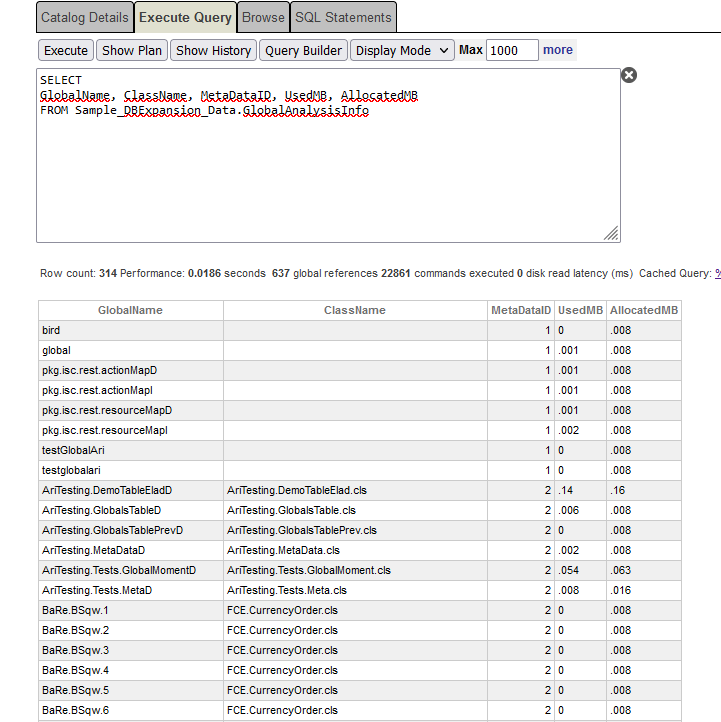Click 'AriTesting.GlobalsTablePrevD' cell
Viewport: 721px width, 722px height.
(130, 530)
